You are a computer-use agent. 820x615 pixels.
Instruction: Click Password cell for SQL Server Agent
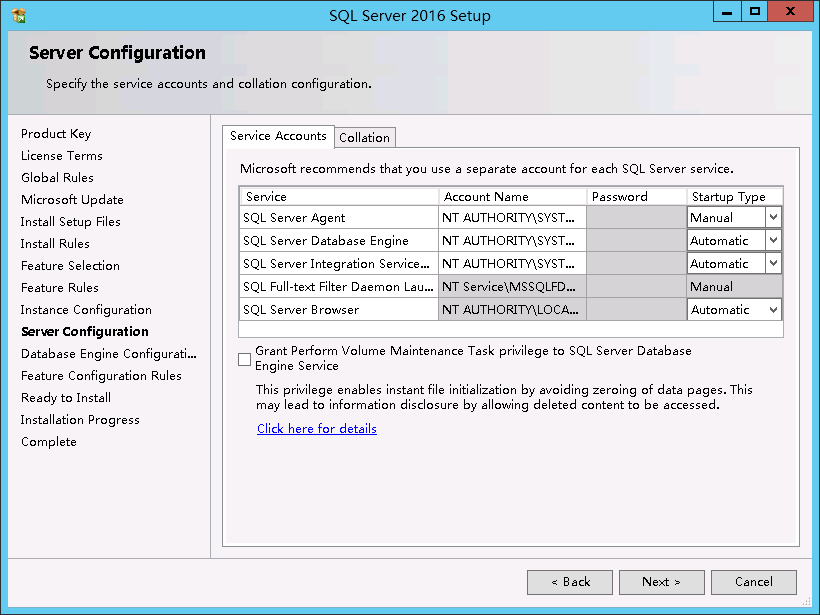click(x=636, y=217)
